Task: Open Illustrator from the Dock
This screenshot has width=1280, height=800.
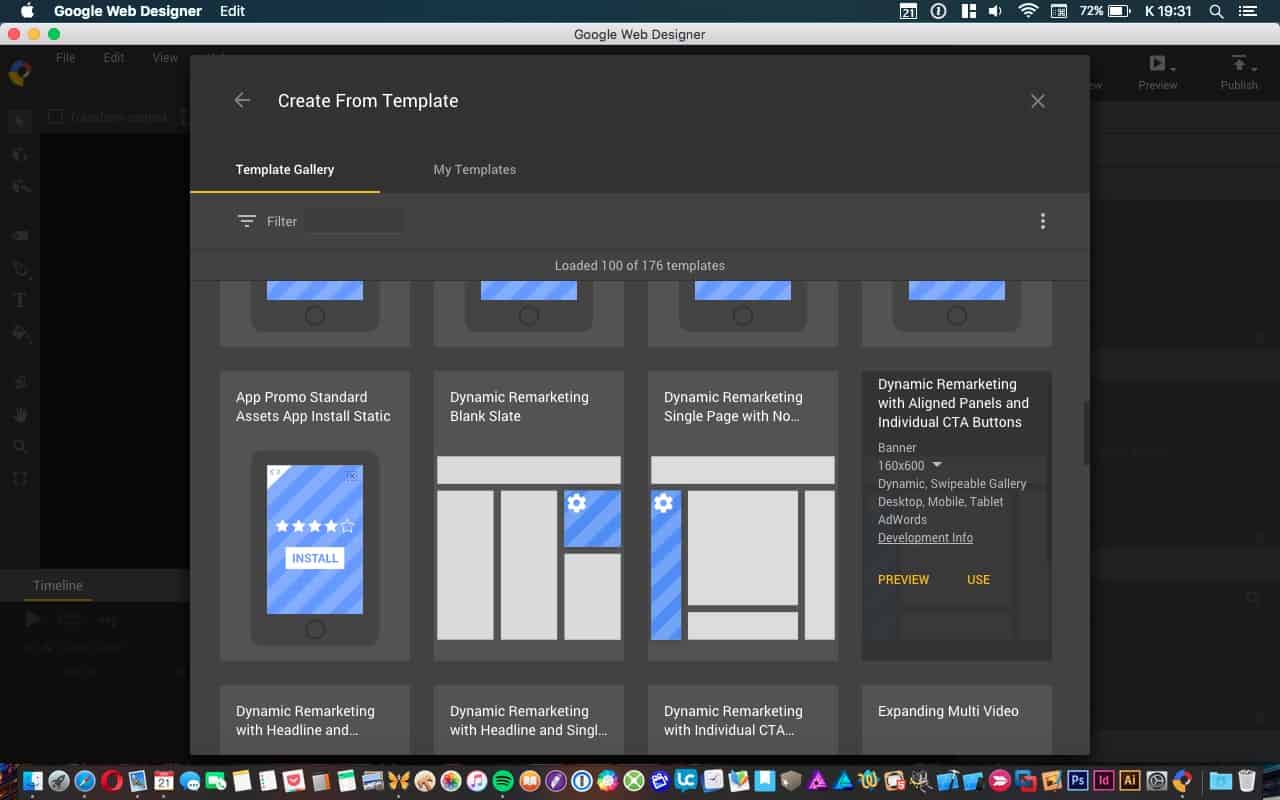Action: [x=1130, y=781]
